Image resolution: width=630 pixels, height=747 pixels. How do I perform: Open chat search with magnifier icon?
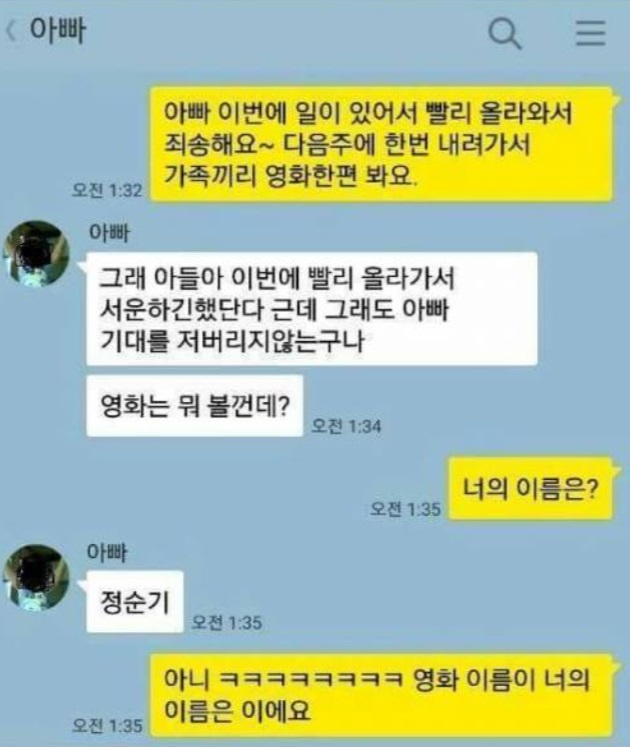pos(505,33)
